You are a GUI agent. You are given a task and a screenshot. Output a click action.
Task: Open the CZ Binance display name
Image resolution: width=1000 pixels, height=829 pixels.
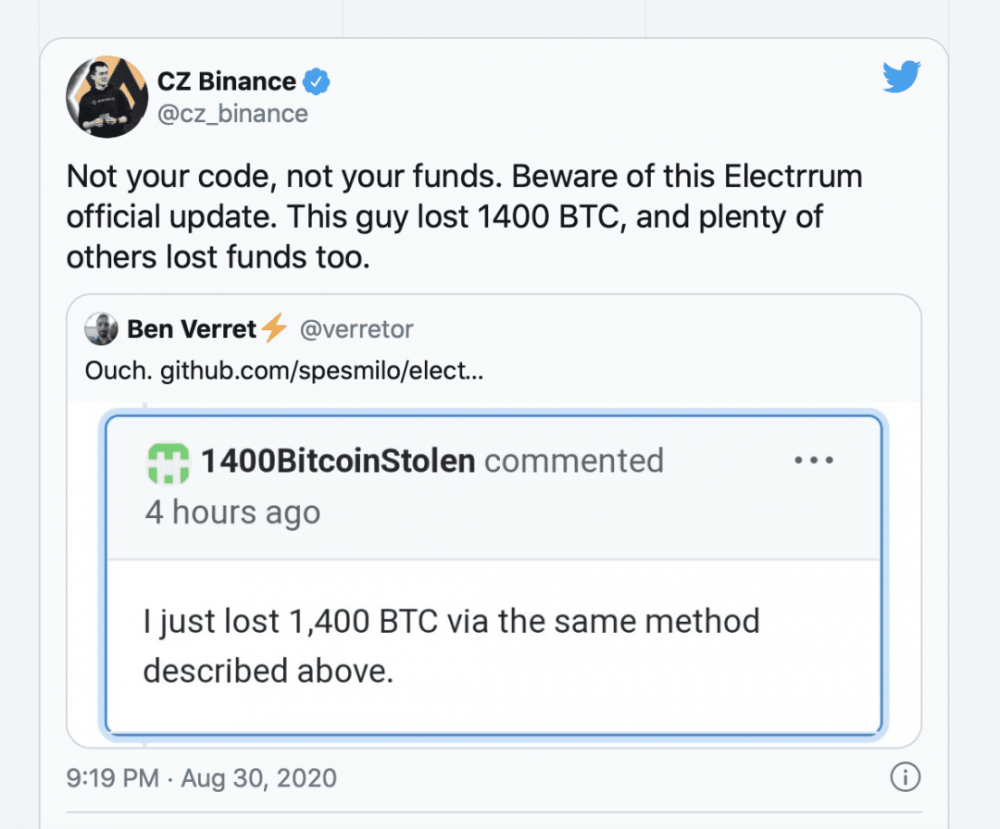(226, 81)
